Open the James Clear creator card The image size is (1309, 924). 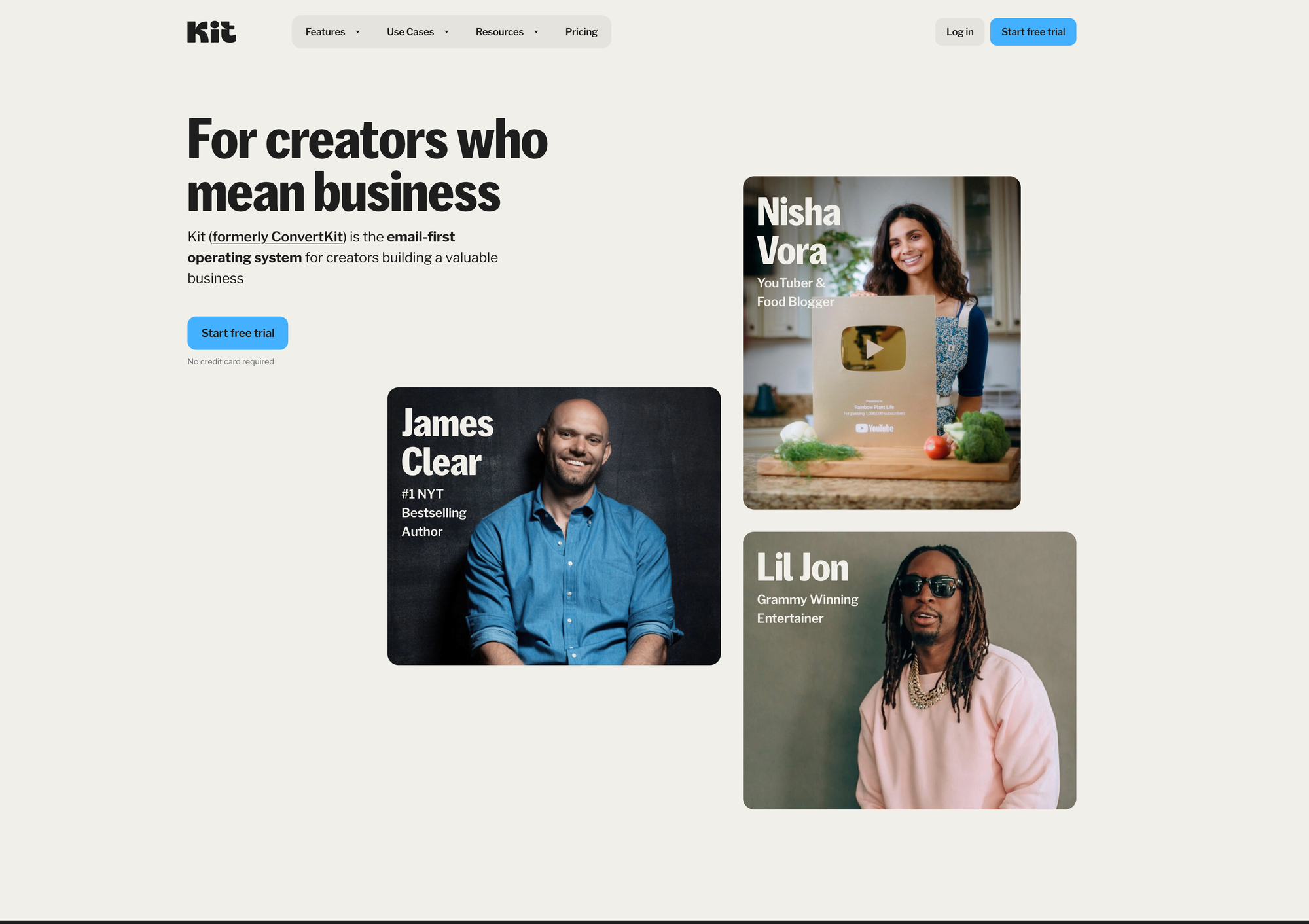pos(554,526)
